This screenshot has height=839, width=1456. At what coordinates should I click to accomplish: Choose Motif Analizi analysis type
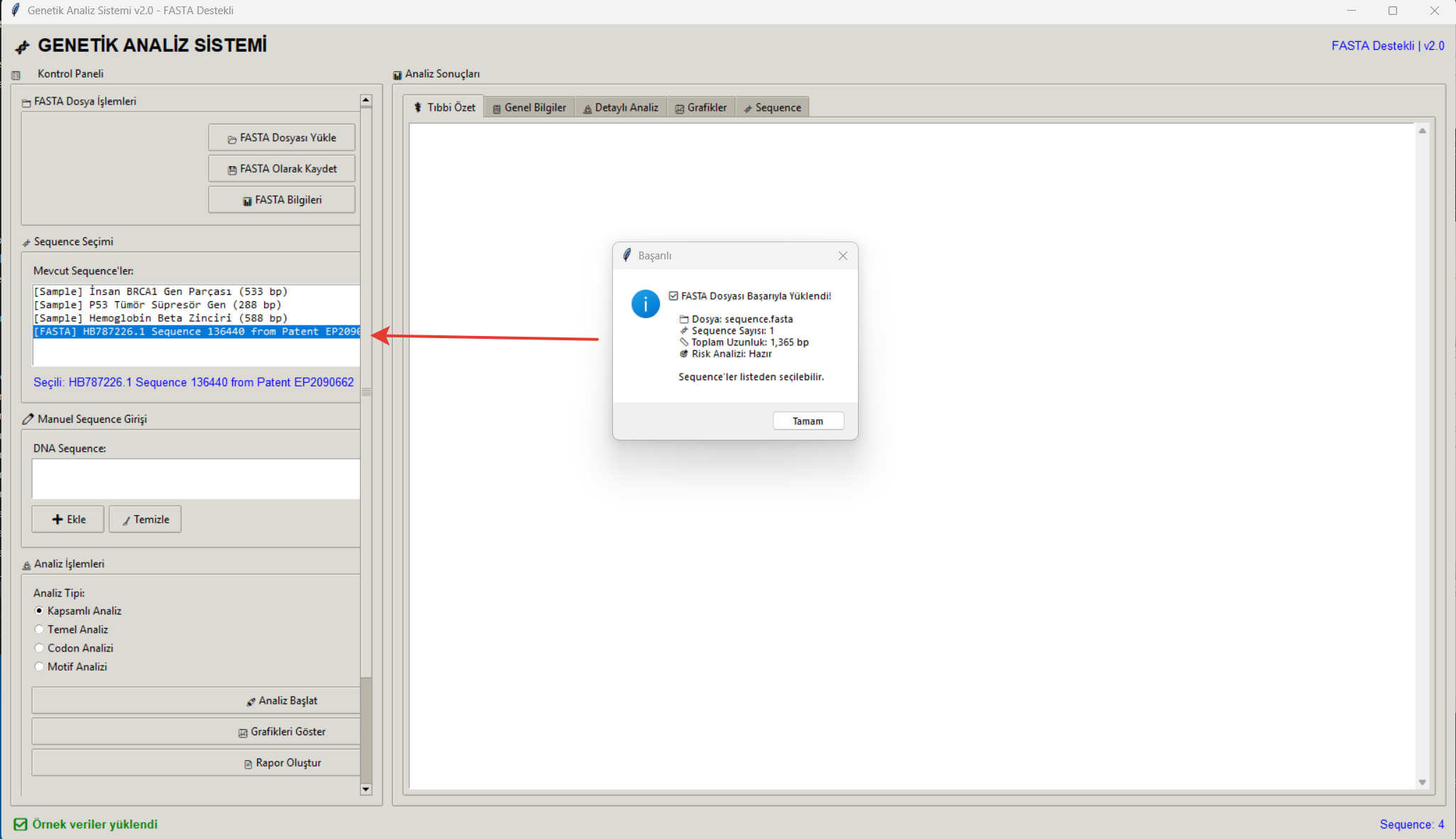(40, 666)
